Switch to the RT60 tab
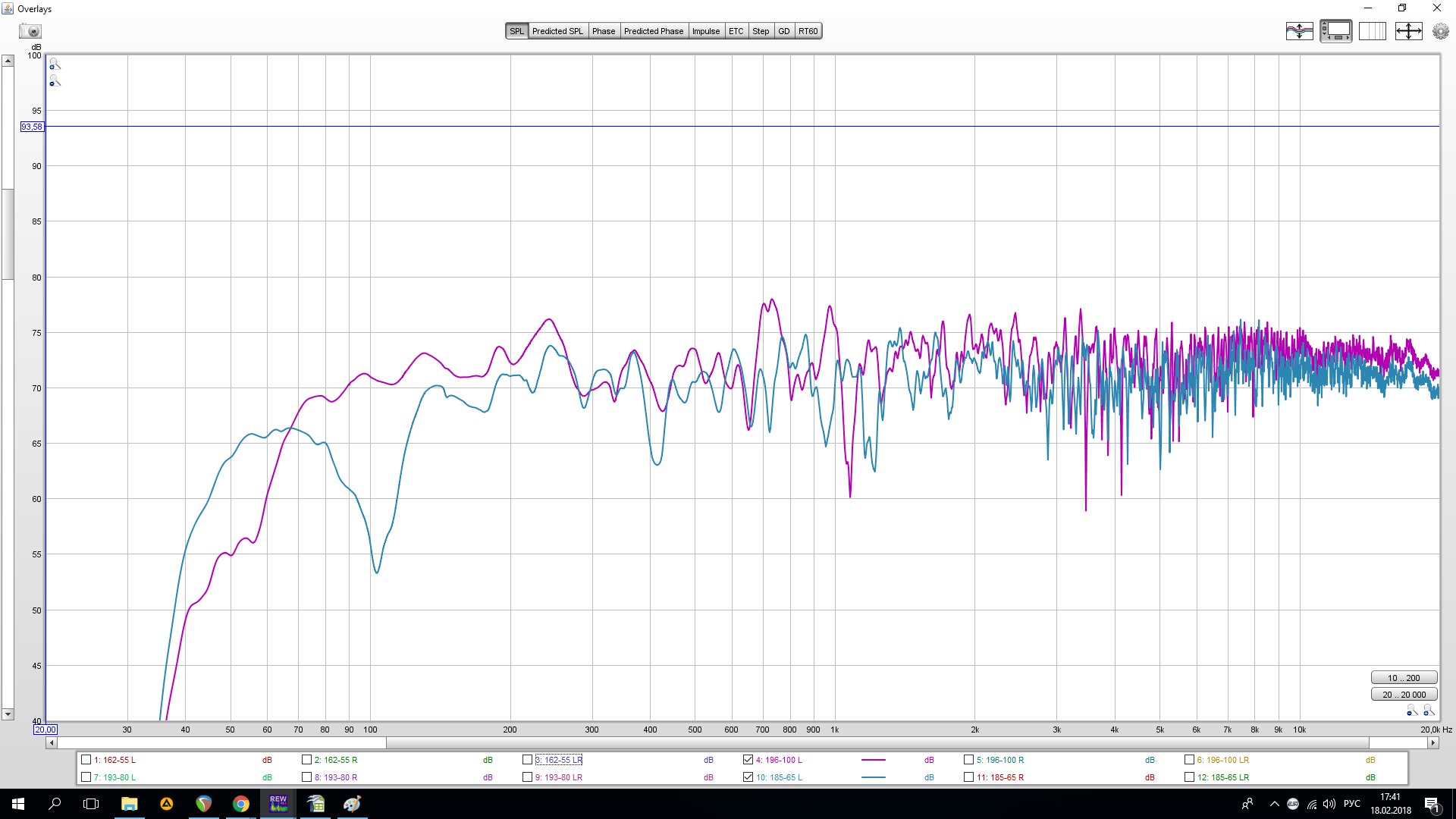1456x819 pixels. pos(808,31)
